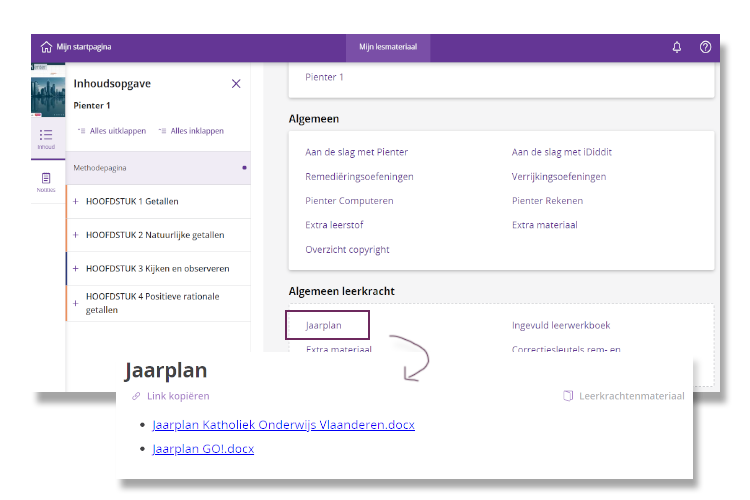The width and height of the screenshot is (750, 500).
Task: Click the link icon beside Link kopiëren
Action: click(136, 396)
